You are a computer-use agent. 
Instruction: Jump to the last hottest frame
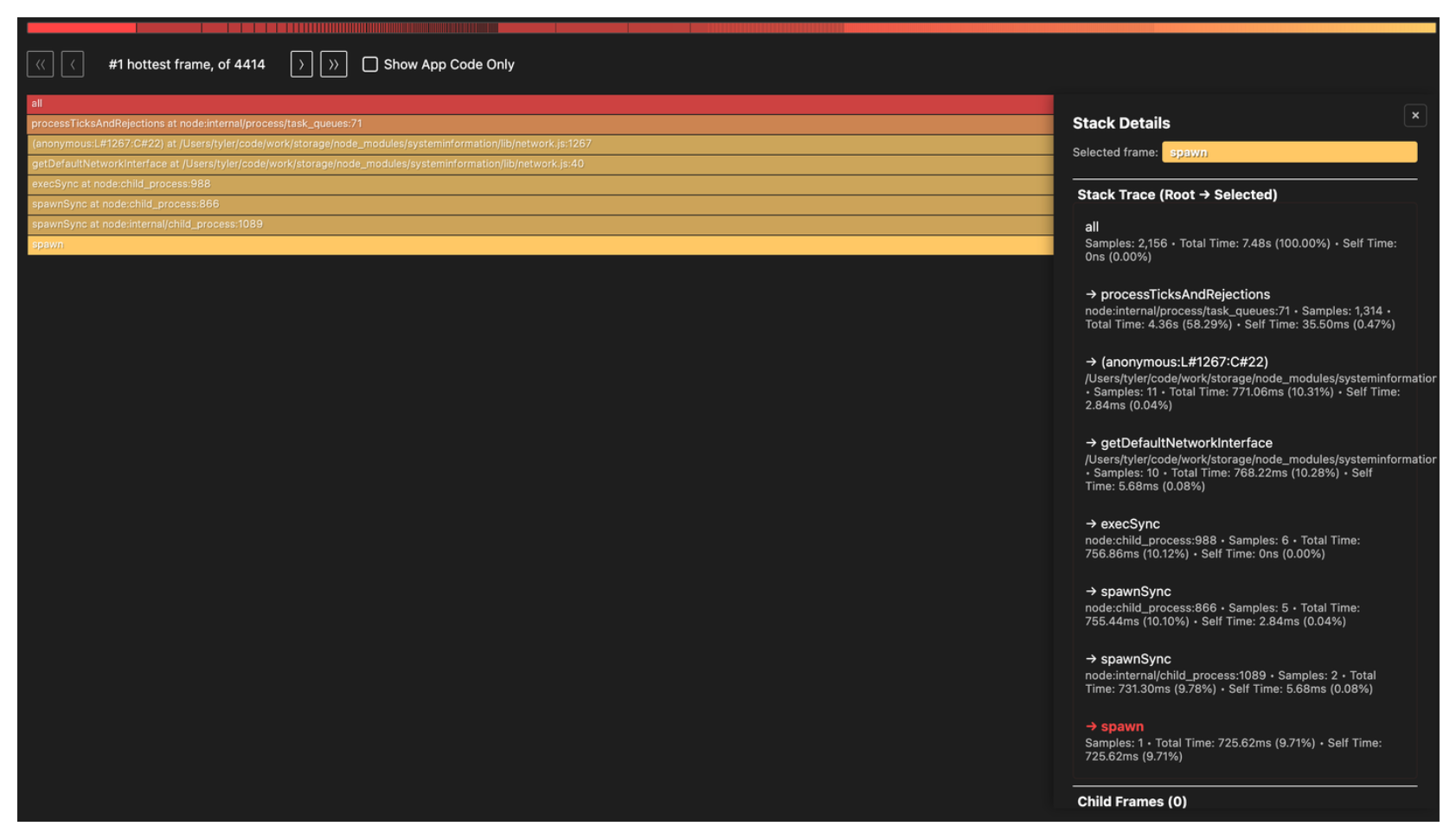pyautogui.click(x=333, y=64)
